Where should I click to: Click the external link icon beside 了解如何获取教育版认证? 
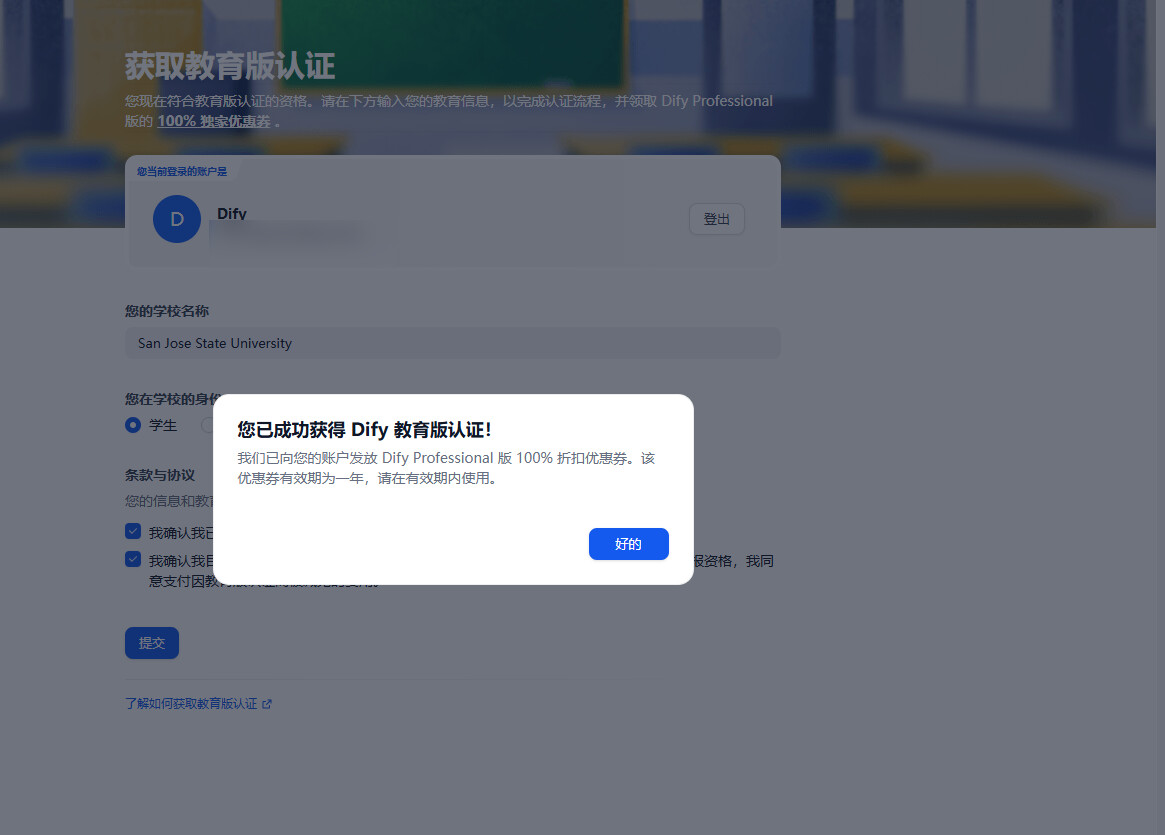(267, 704)
